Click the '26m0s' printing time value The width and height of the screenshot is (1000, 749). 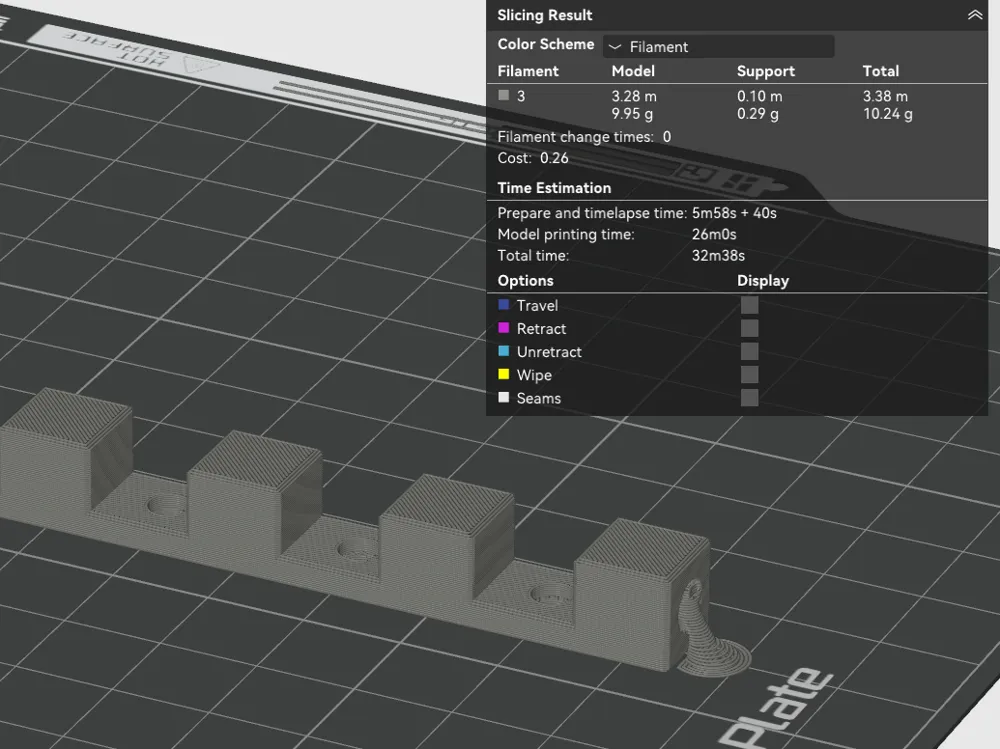pyautogui.click(x=714, y=235)
